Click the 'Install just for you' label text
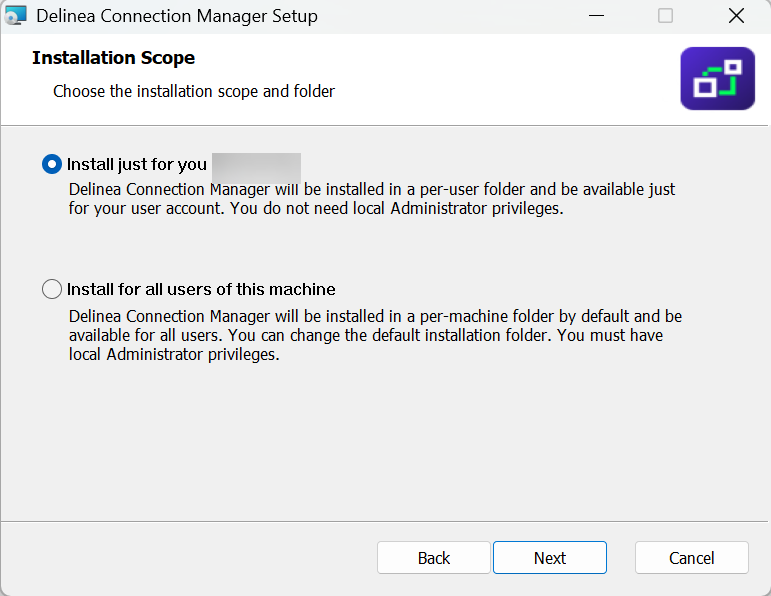Image resolution: width=771 pixels, height=596 pixels. tap(137, 164)
